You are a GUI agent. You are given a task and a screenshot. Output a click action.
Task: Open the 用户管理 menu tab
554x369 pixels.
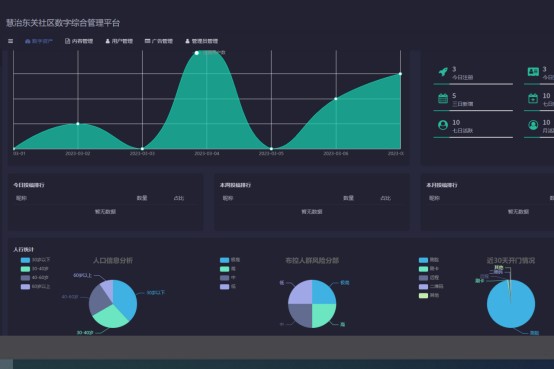[119, 41]
